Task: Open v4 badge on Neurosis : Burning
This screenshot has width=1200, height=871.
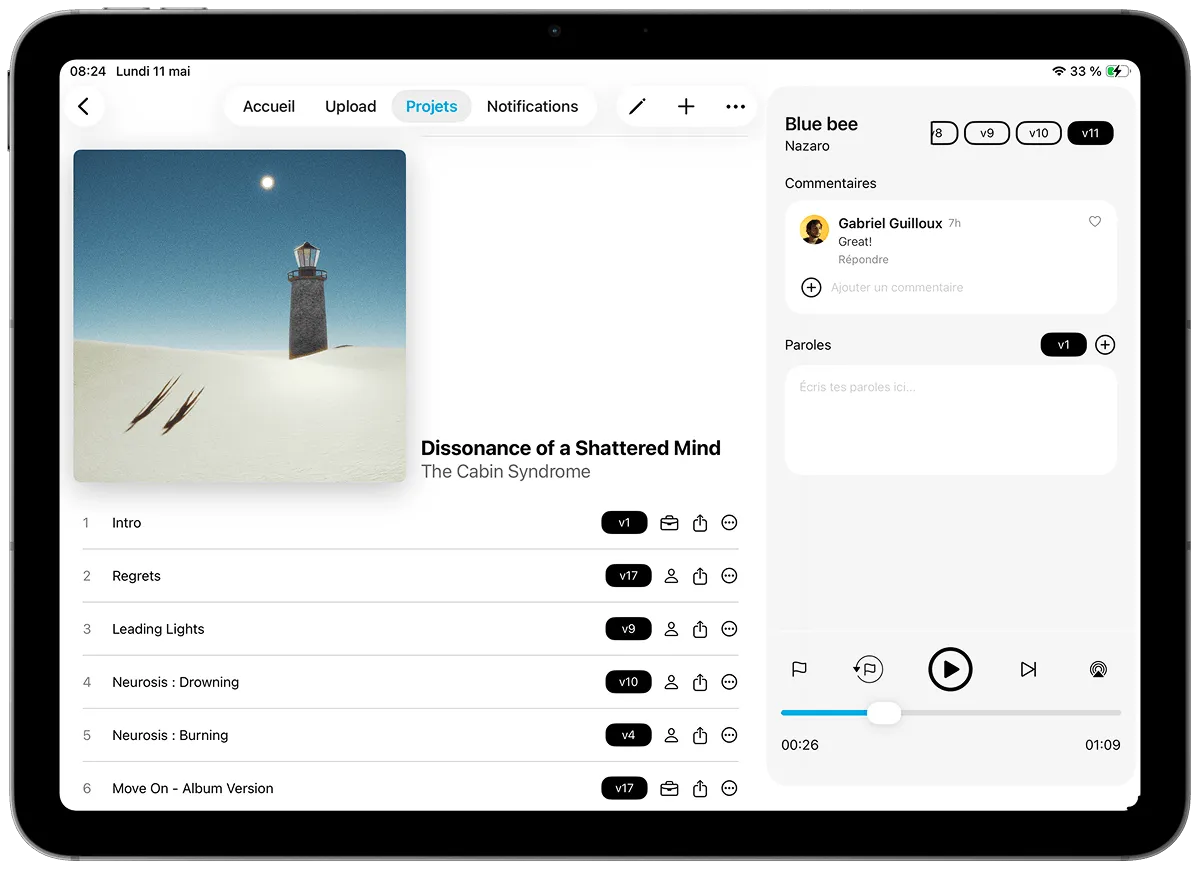Action: point(628,735)
